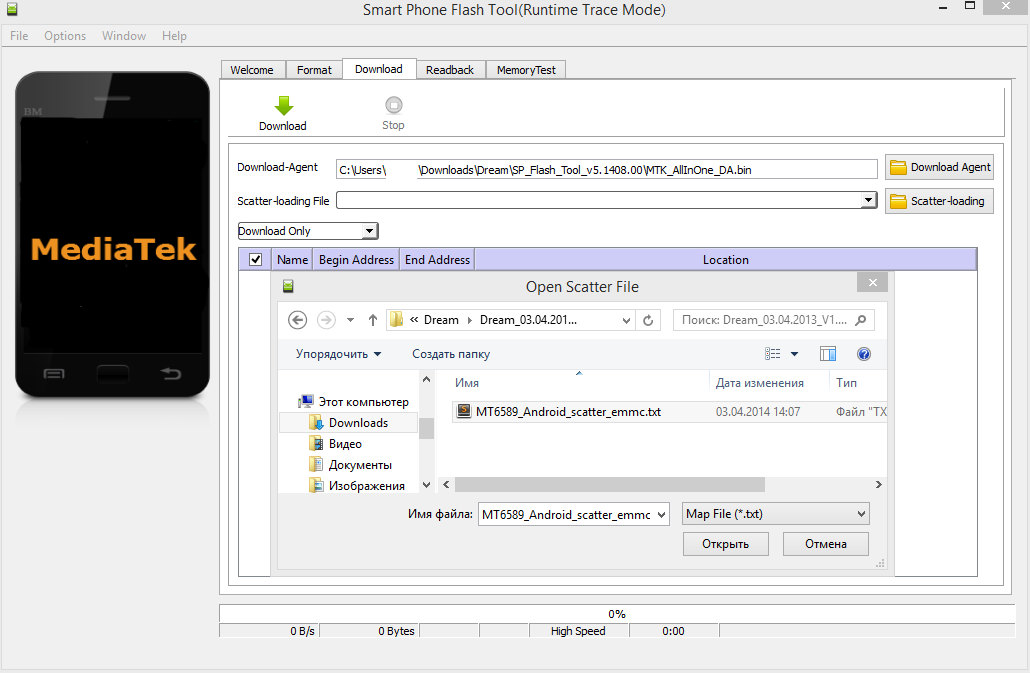The width and height of the screenshot is (1030, 673).
Task: Click the Name column header
Action: tap(292, 259)
